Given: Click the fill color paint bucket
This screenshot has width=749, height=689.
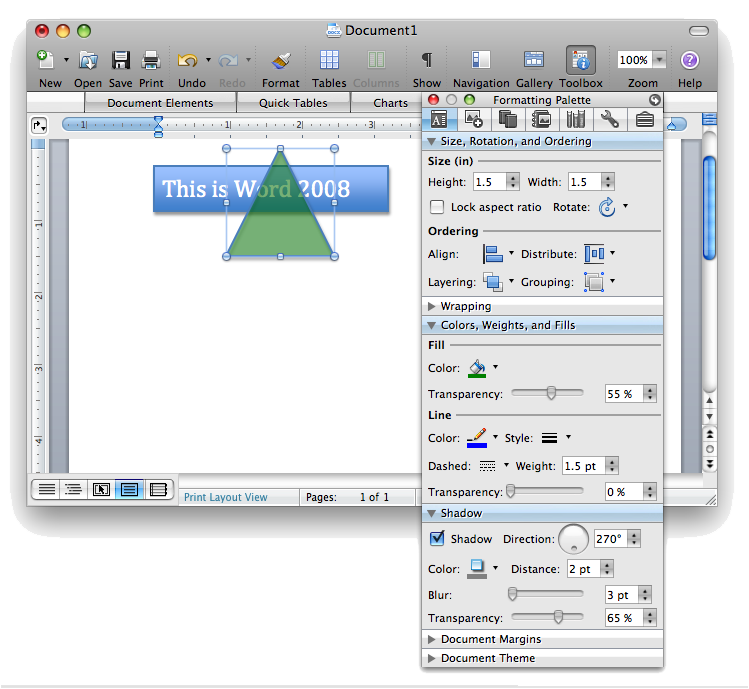Looking at the screenshot, I should [x=477, y=368].
